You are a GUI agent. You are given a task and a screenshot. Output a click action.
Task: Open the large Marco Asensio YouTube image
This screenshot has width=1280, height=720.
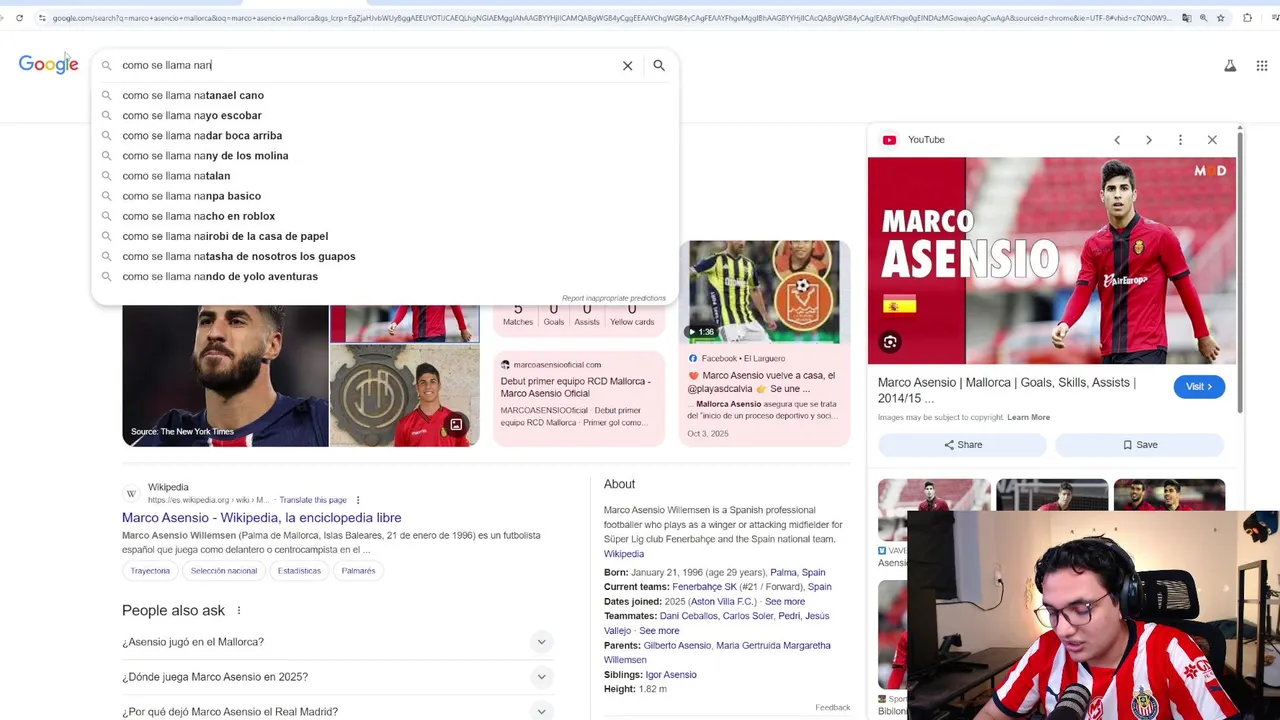point(1052,261)
